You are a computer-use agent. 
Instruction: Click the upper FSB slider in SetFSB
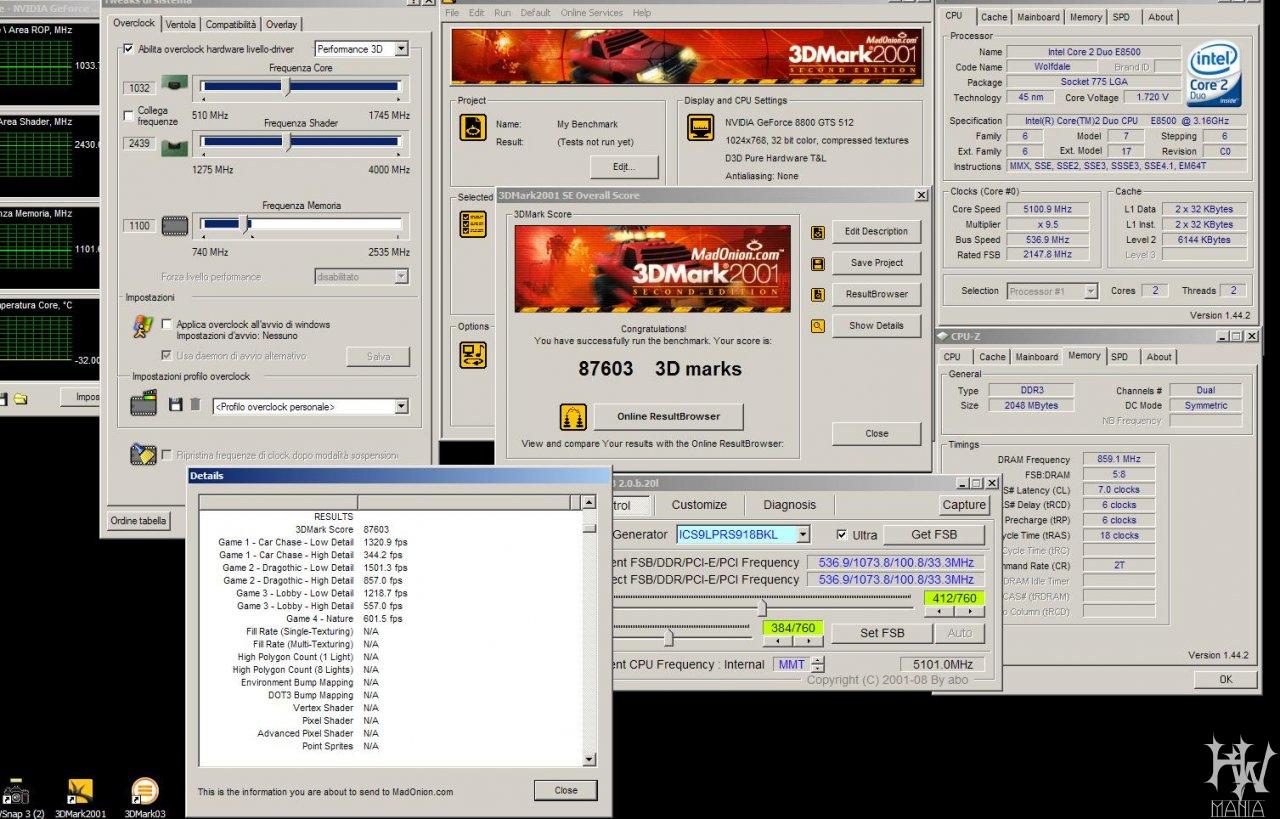tap(761, 608)
